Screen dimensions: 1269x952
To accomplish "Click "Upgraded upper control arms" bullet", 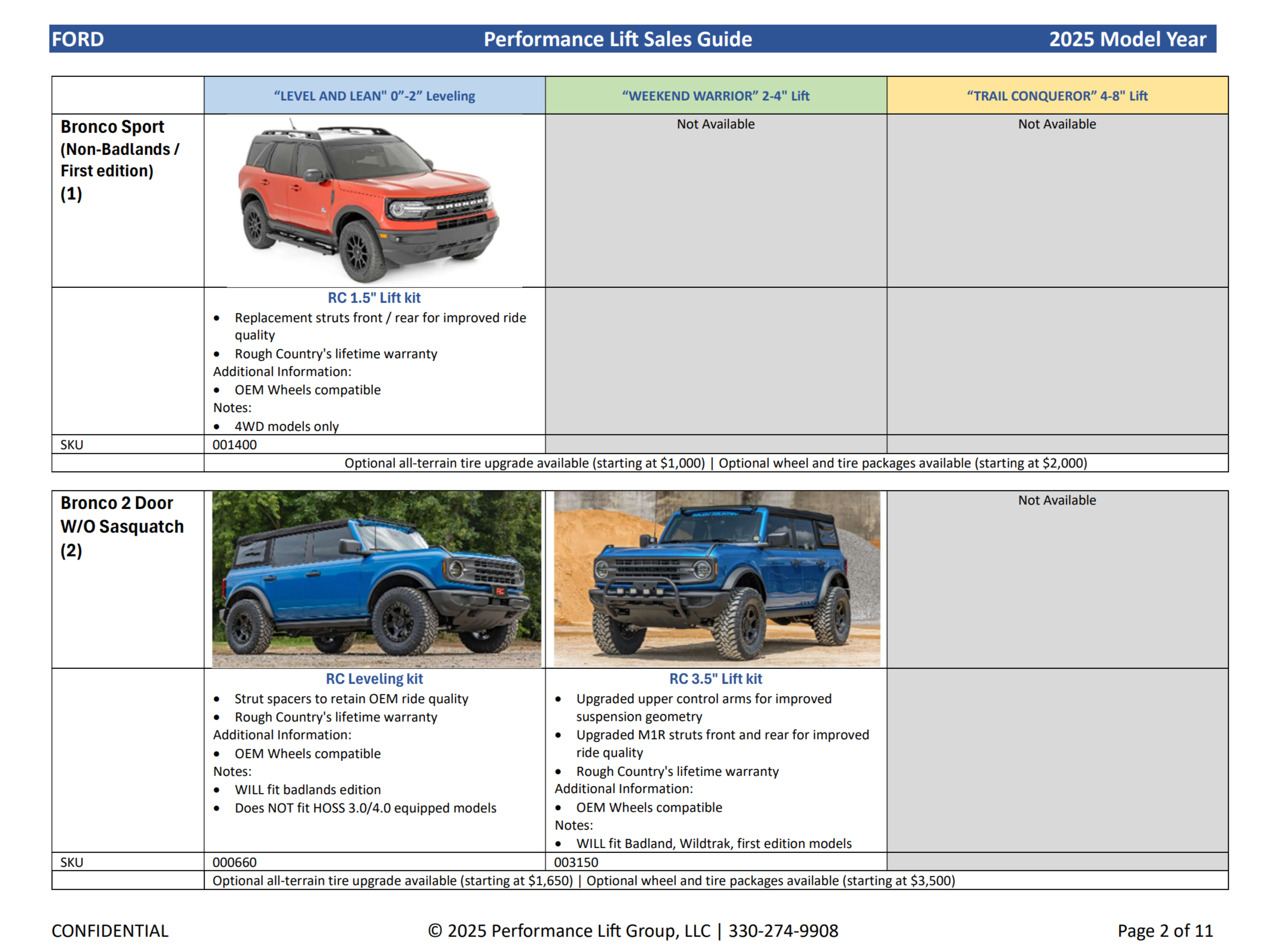I will pos(704,708).
